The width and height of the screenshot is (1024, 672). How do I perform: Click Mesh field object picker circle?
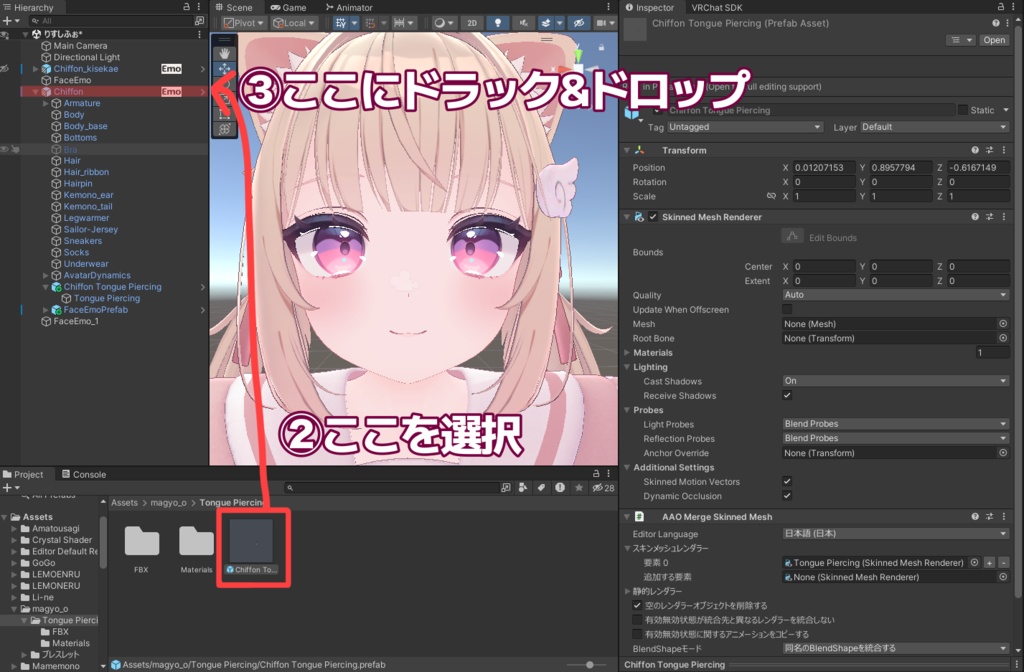tap(1002, 324)
